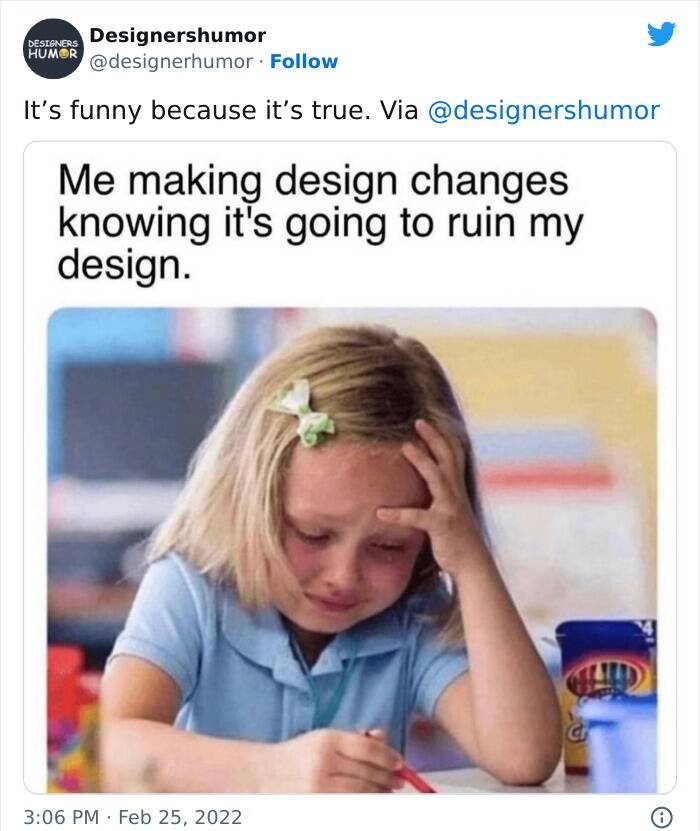Click the Designershumor display name
The width and height of the screenshot is (700, 831).
[177, 36]
